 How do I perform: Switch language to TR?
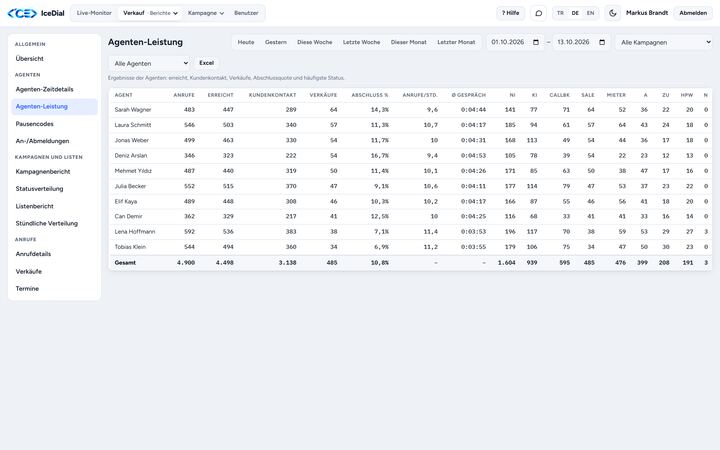[560, 13]
